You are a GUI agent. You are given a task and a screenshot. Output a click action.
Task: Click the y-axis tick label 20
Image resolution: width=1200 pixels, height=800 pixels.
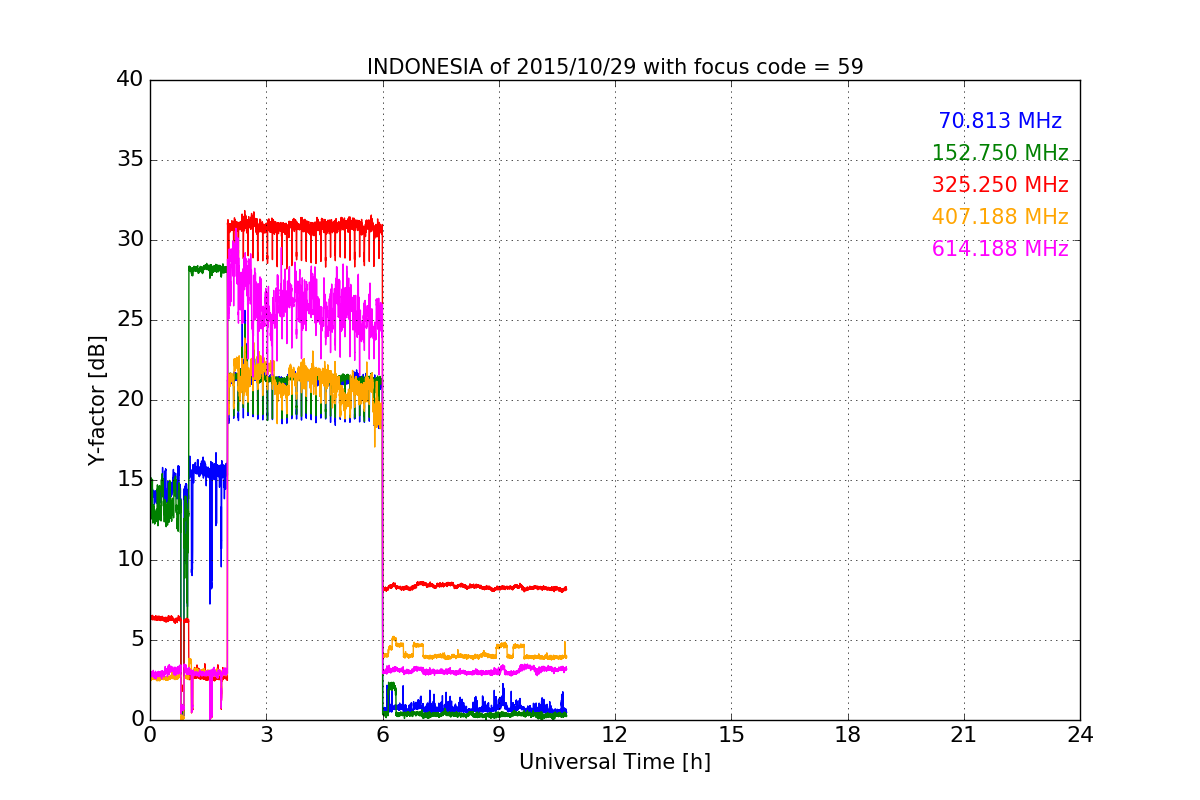tap(130, 400)
